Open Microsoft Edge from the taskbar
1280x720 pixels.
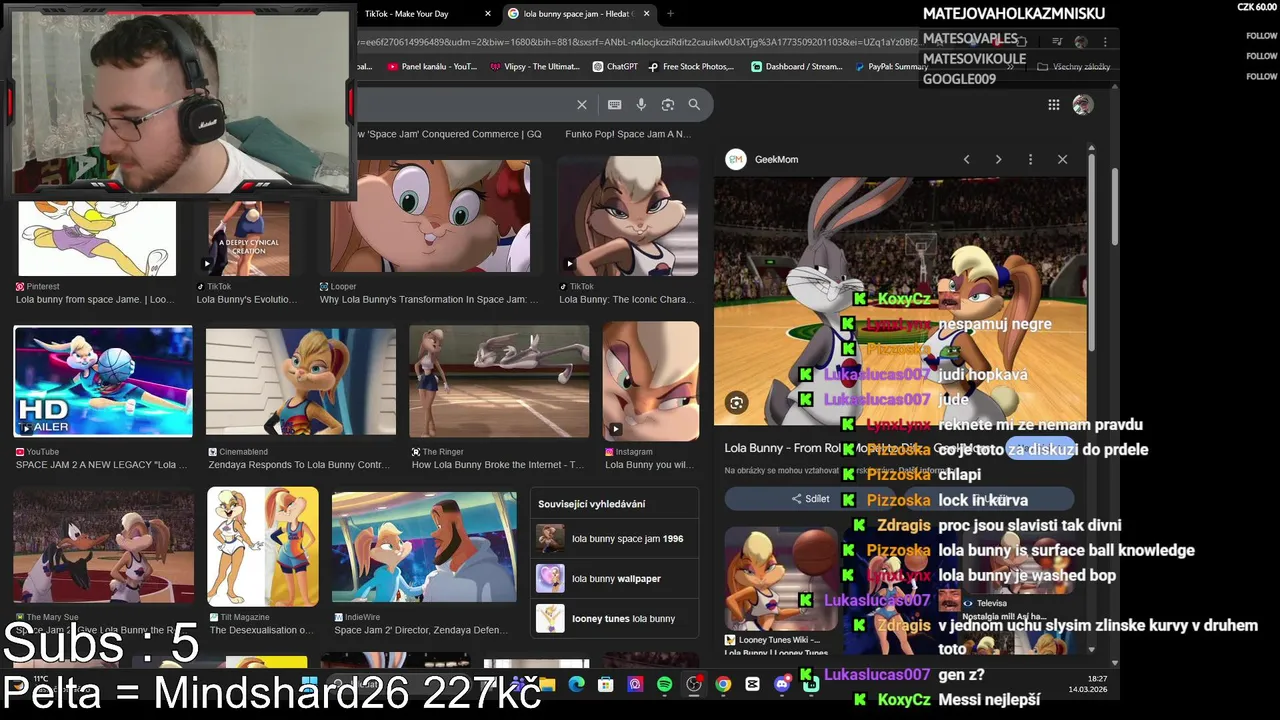click(577, 684)
